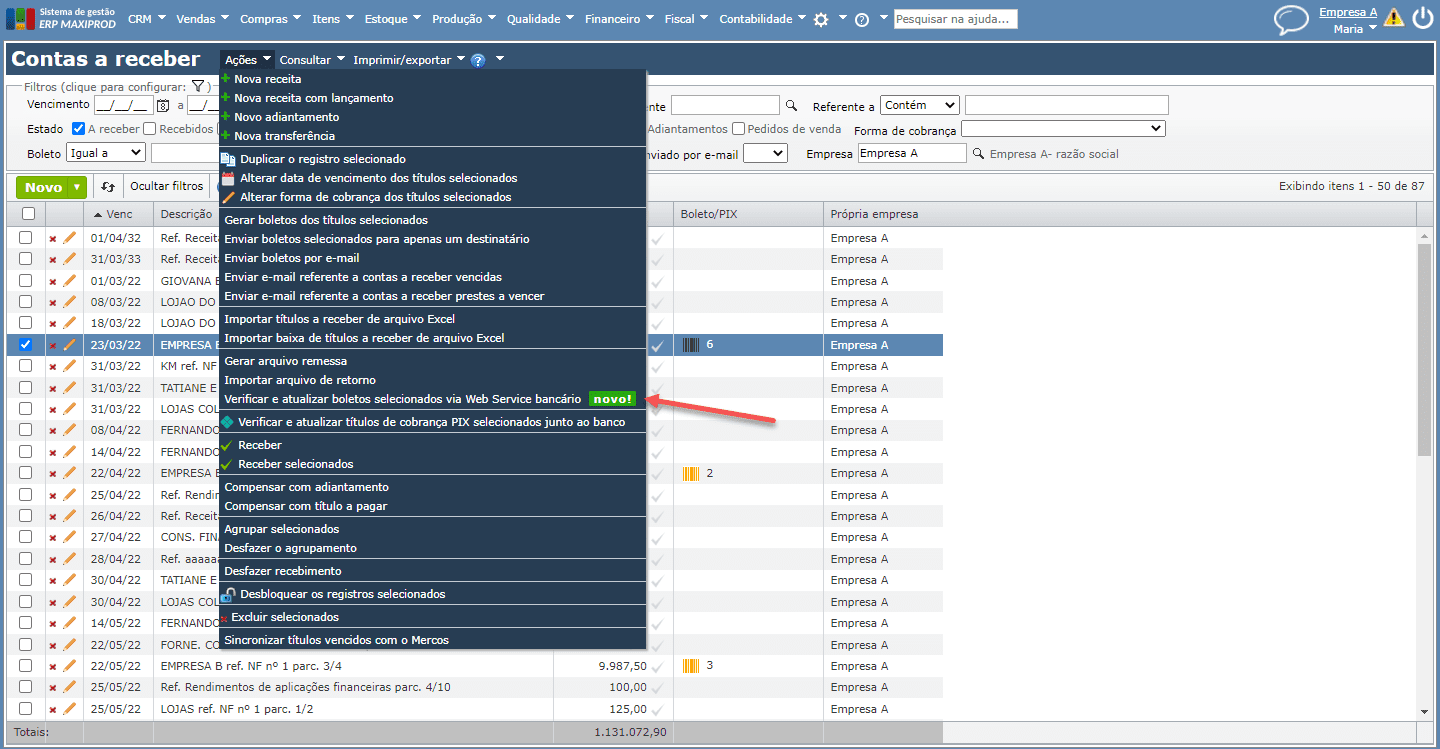Screen dimensions: 1440x749
Task: Click the green Novo button
Action: click(43, 187)
